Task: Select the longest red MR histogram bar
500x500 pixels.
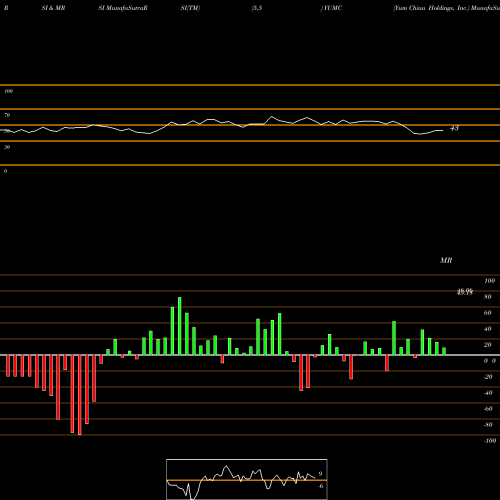Action: pos(79,395)
